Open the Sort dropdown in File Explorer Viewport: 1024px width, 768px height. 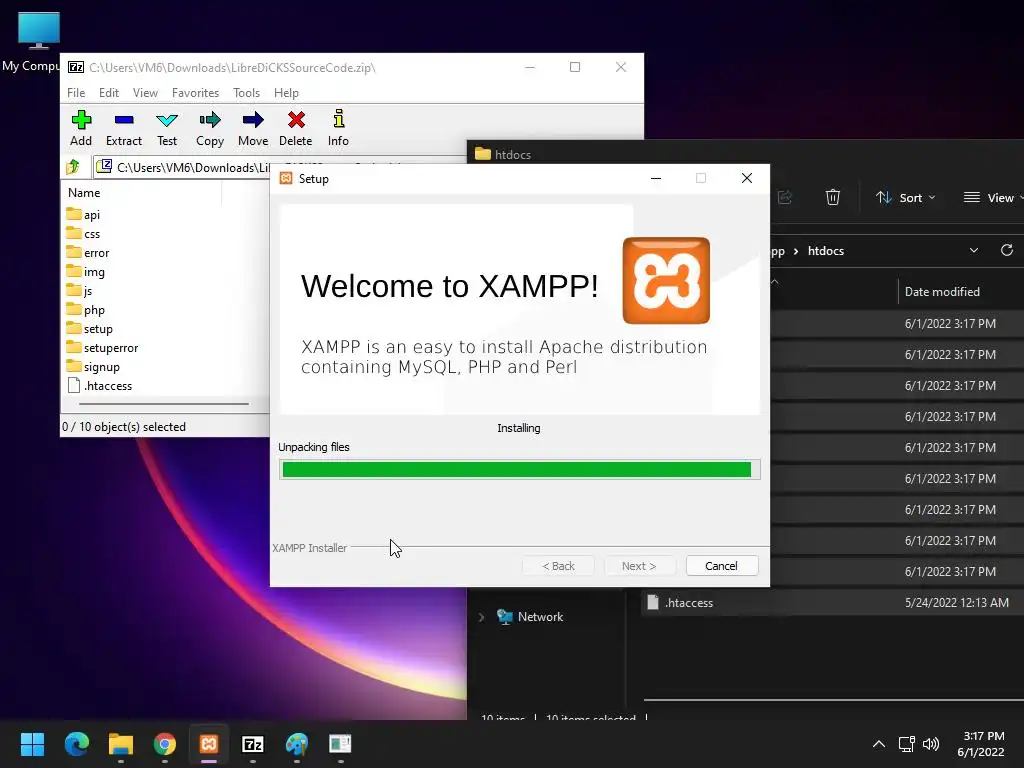click(x=905, y=198)
